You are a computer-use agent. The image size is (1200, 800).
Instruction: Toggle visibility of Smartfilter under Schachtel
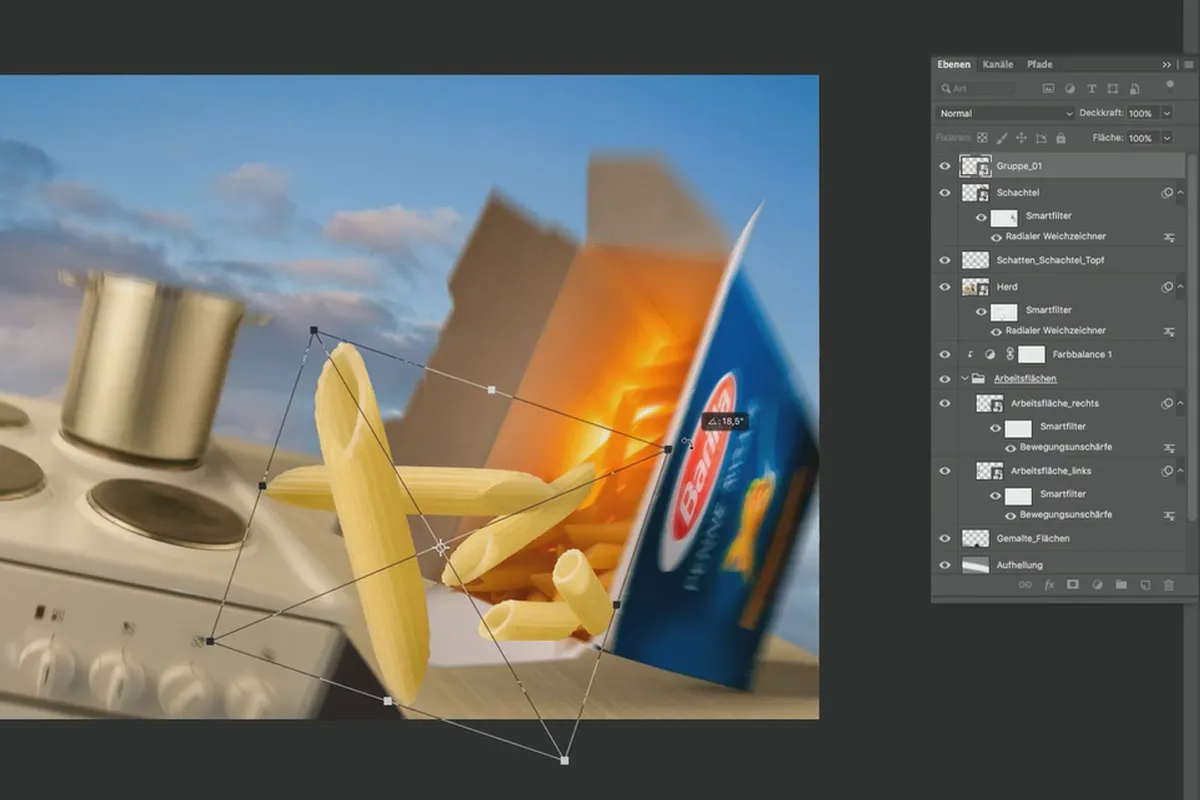pos(981,217)
